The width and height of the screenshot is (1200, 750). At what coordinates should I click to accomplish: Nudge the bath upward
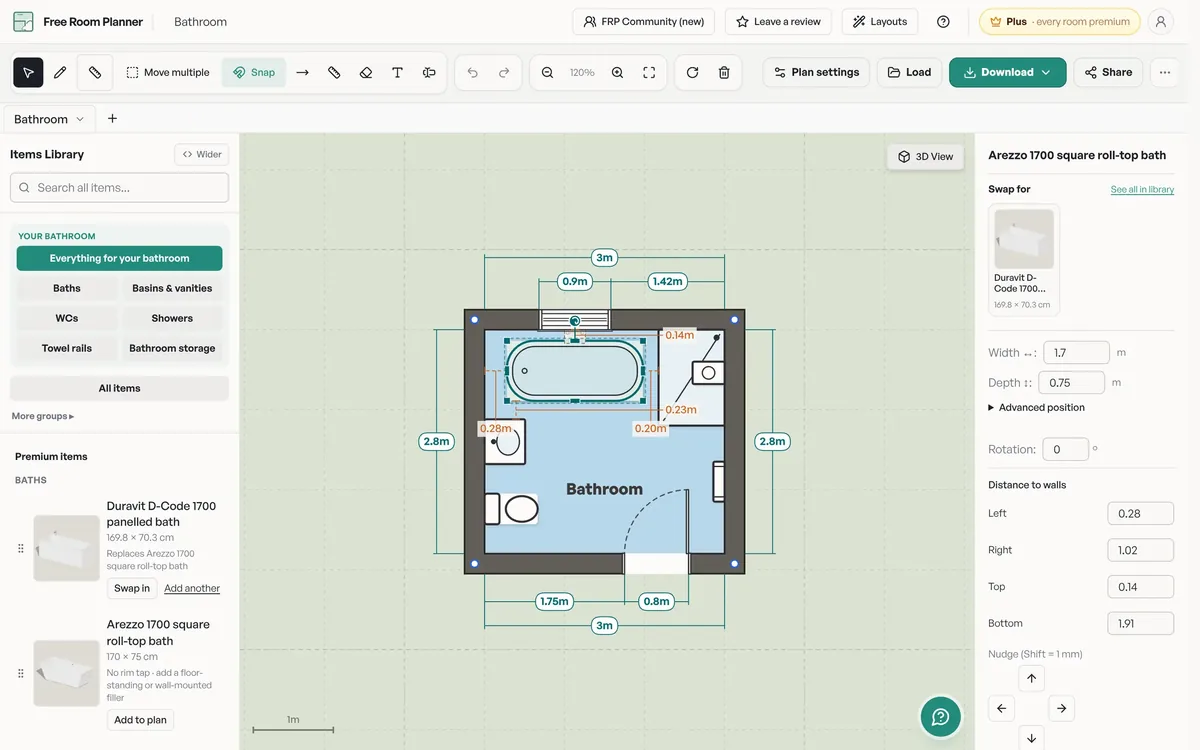click(x=1031, y=678)
